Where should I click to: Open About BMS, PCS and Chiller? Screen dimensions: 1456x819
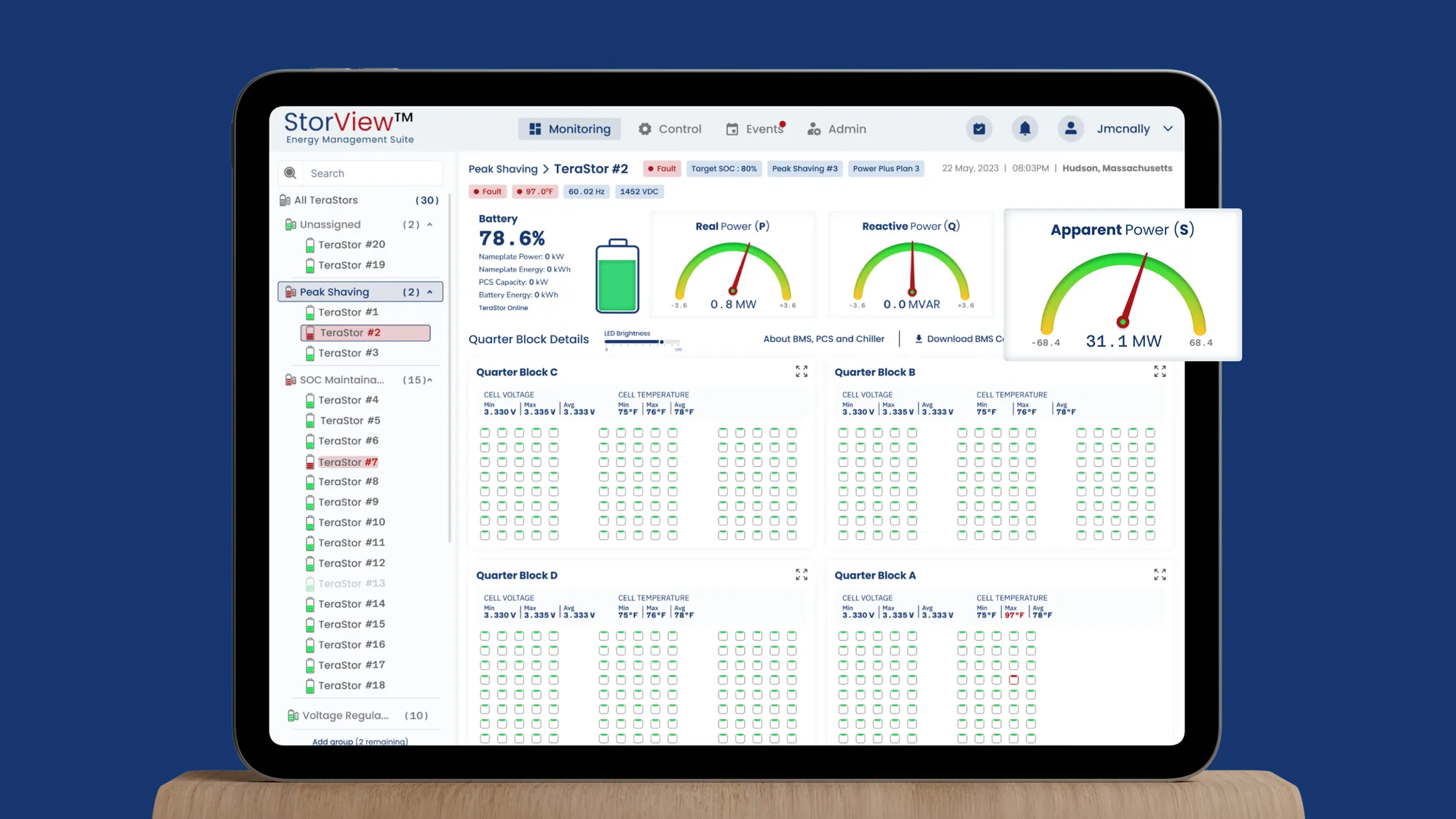[x=824, y=339]
